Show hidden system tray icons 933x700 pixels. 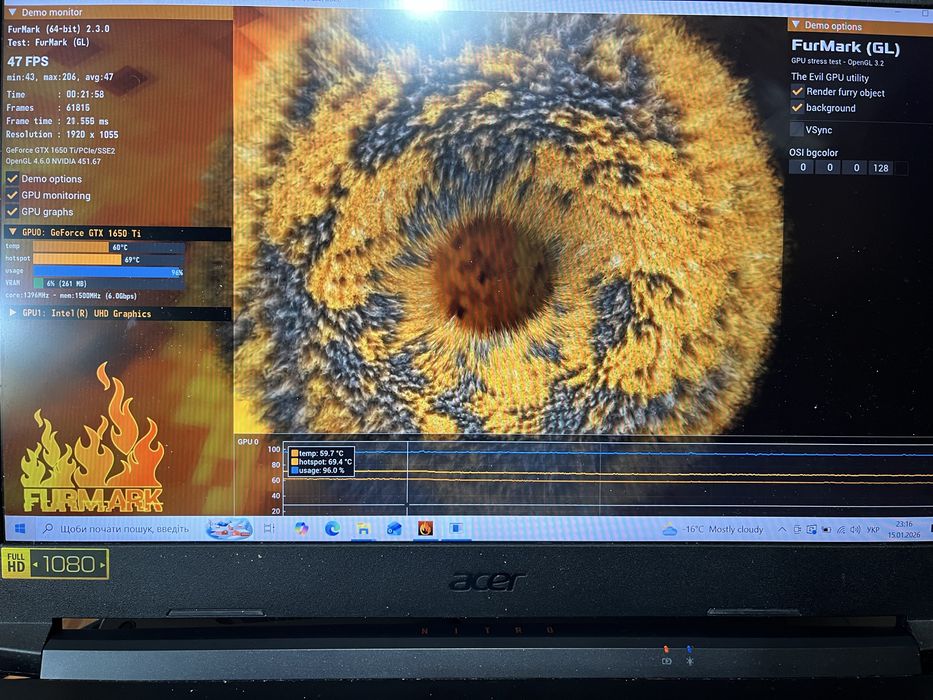click(x=782, y=529)
